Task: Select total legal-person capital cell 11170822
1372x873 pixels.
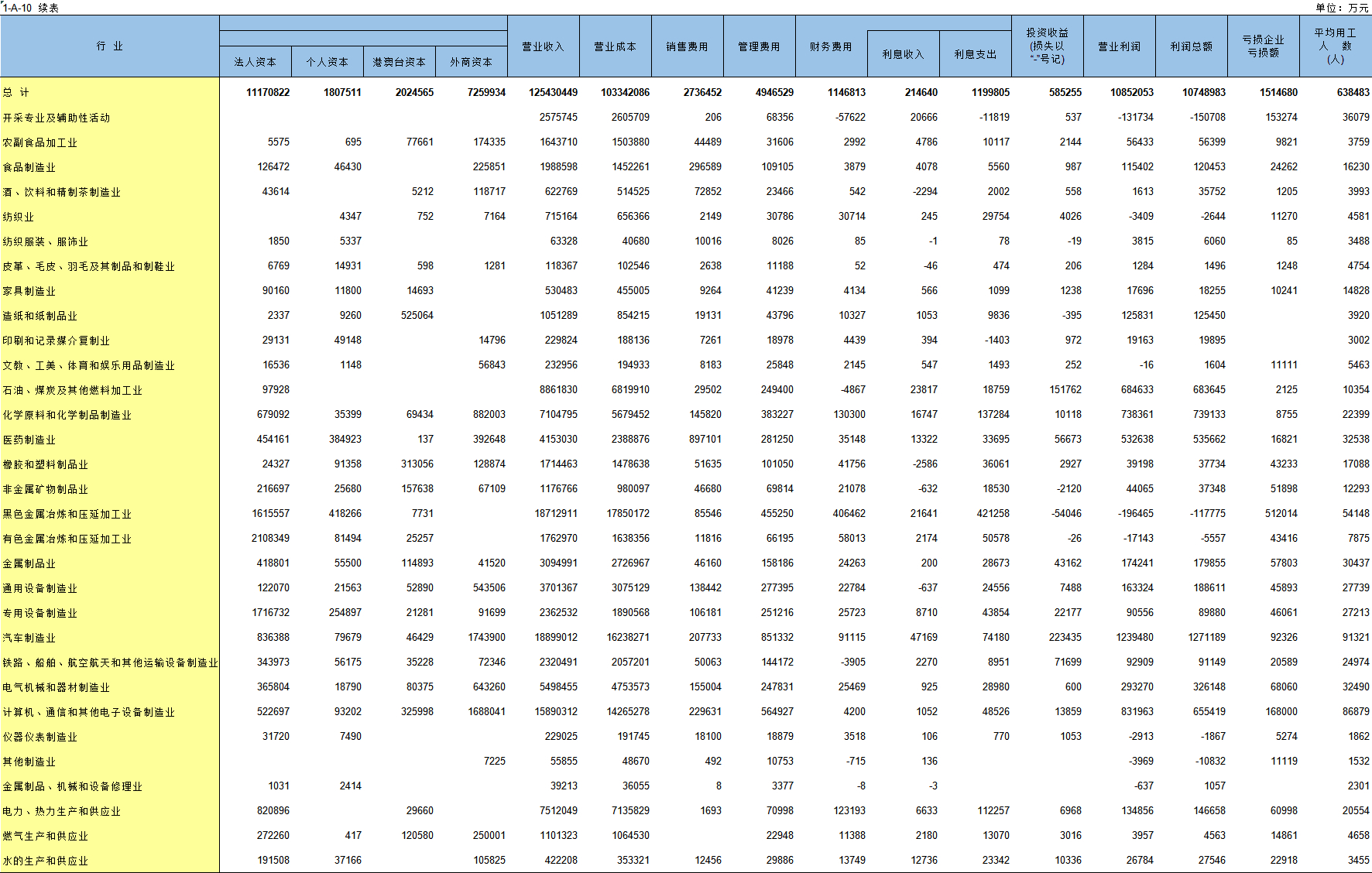Action: [x=268, y=92]
